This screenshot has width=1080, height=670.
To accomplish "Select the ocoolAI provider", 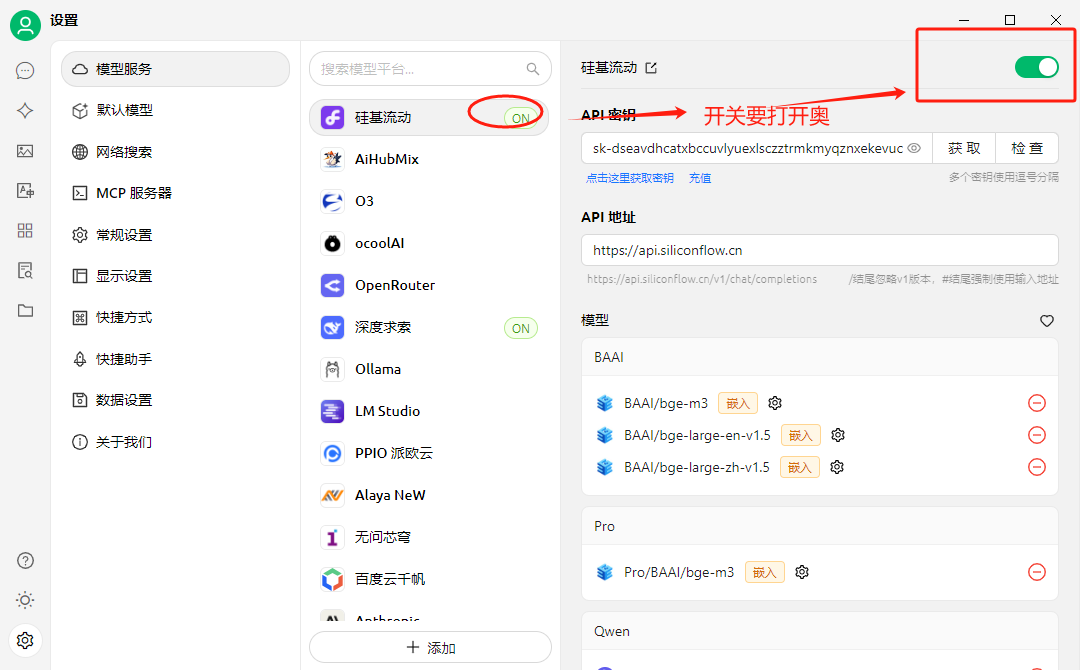I will (429, 243).
